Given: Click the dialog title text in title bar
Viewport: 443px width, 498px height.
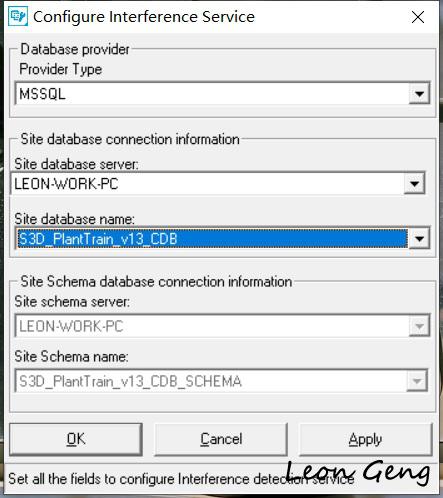Looking at the screenshot, I should click(144, 17).
